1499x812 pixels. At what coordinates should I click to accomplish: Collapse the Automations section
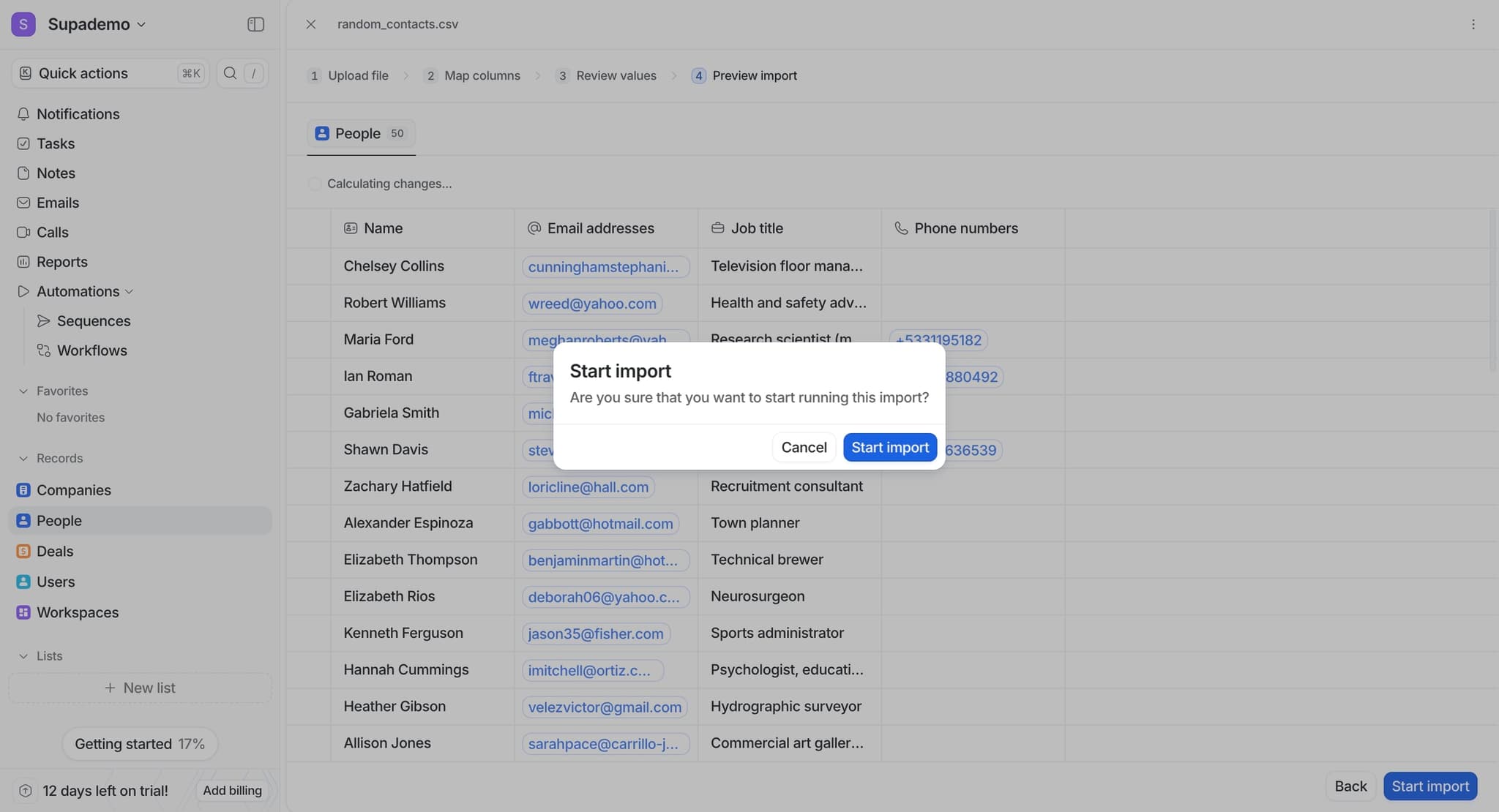(x=129, y=292)
